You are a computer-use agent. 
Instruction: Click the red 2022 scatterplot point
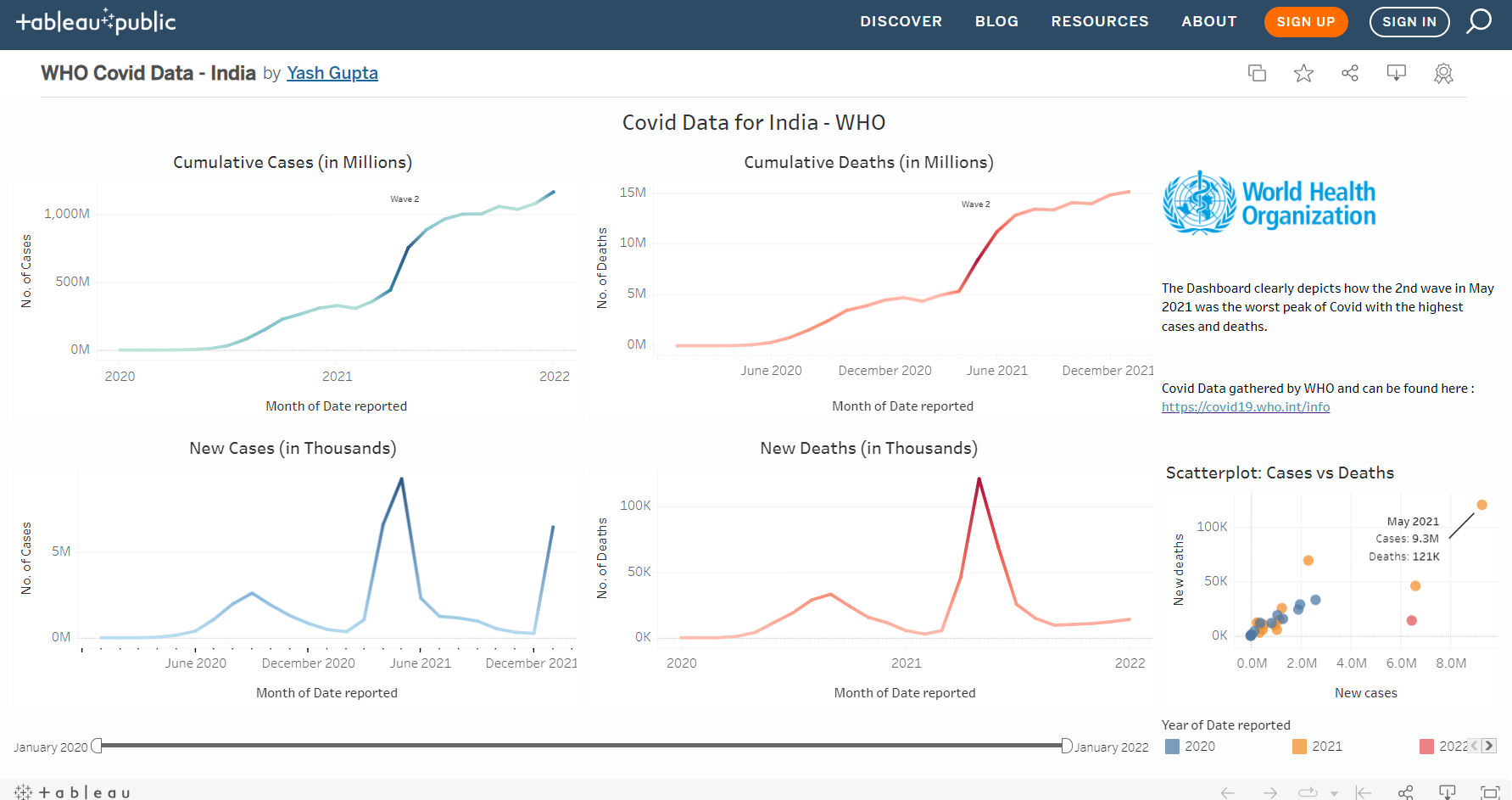1412,620
